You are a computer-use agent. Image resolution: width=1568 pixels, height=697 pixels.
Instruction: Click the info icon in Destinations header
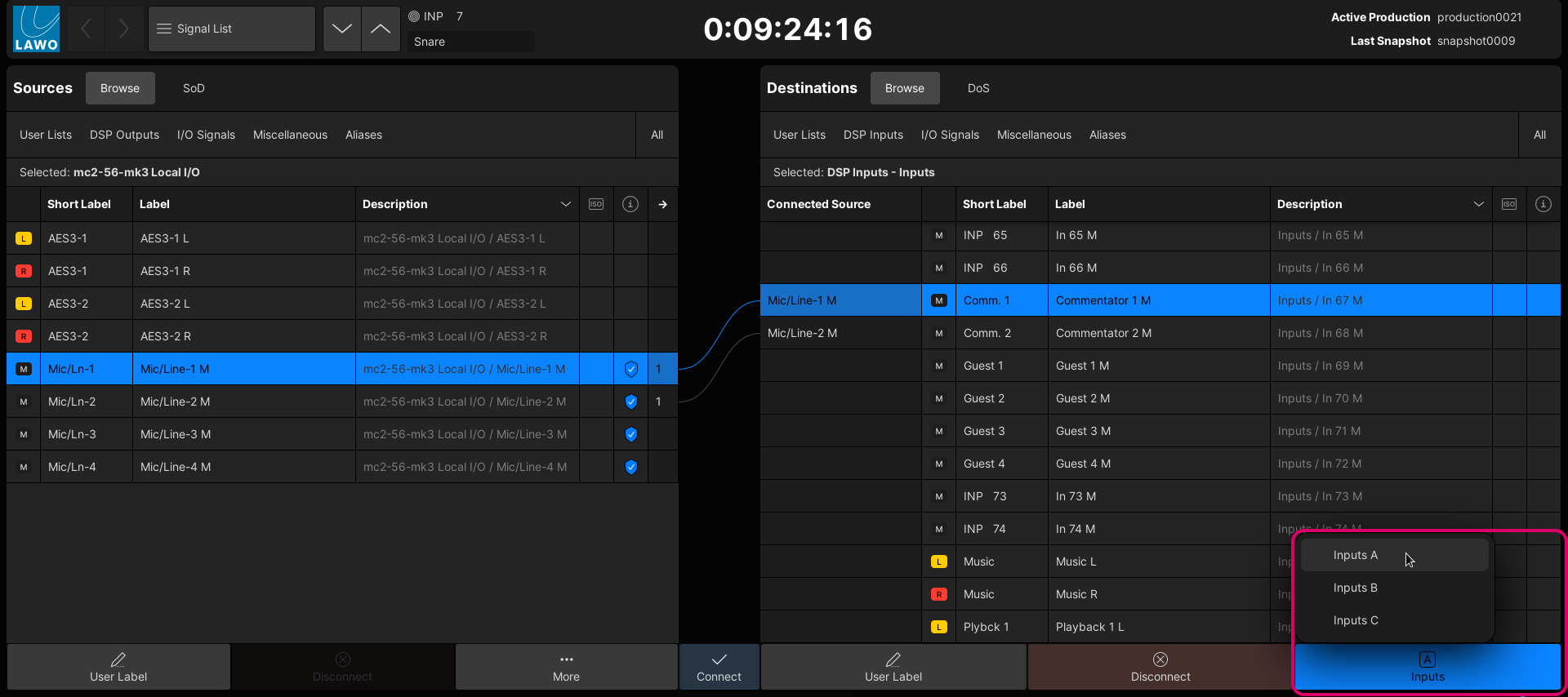pos(1543,204)
